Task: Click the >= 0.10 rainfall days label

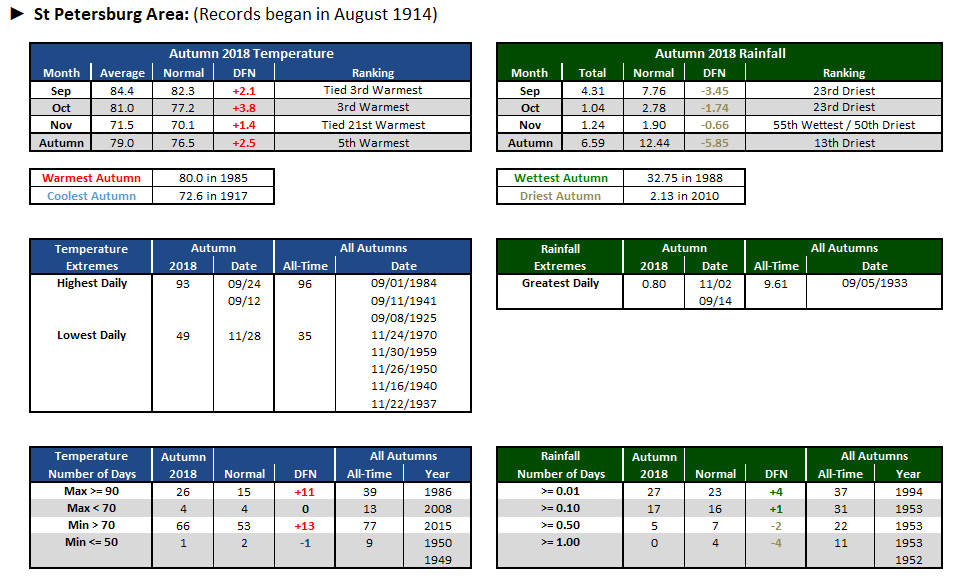Action: [561, 508]
